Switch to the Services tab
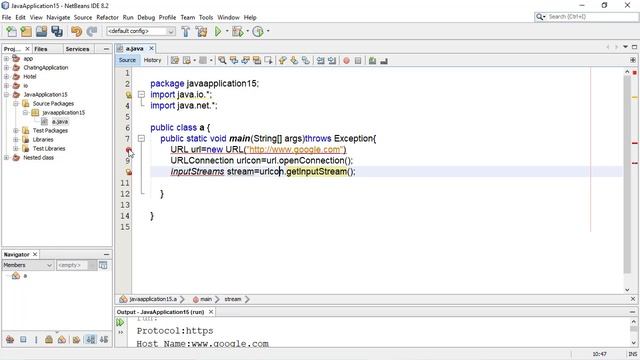The width and height of the screenshot is (640, 360). tap(77, 49)
